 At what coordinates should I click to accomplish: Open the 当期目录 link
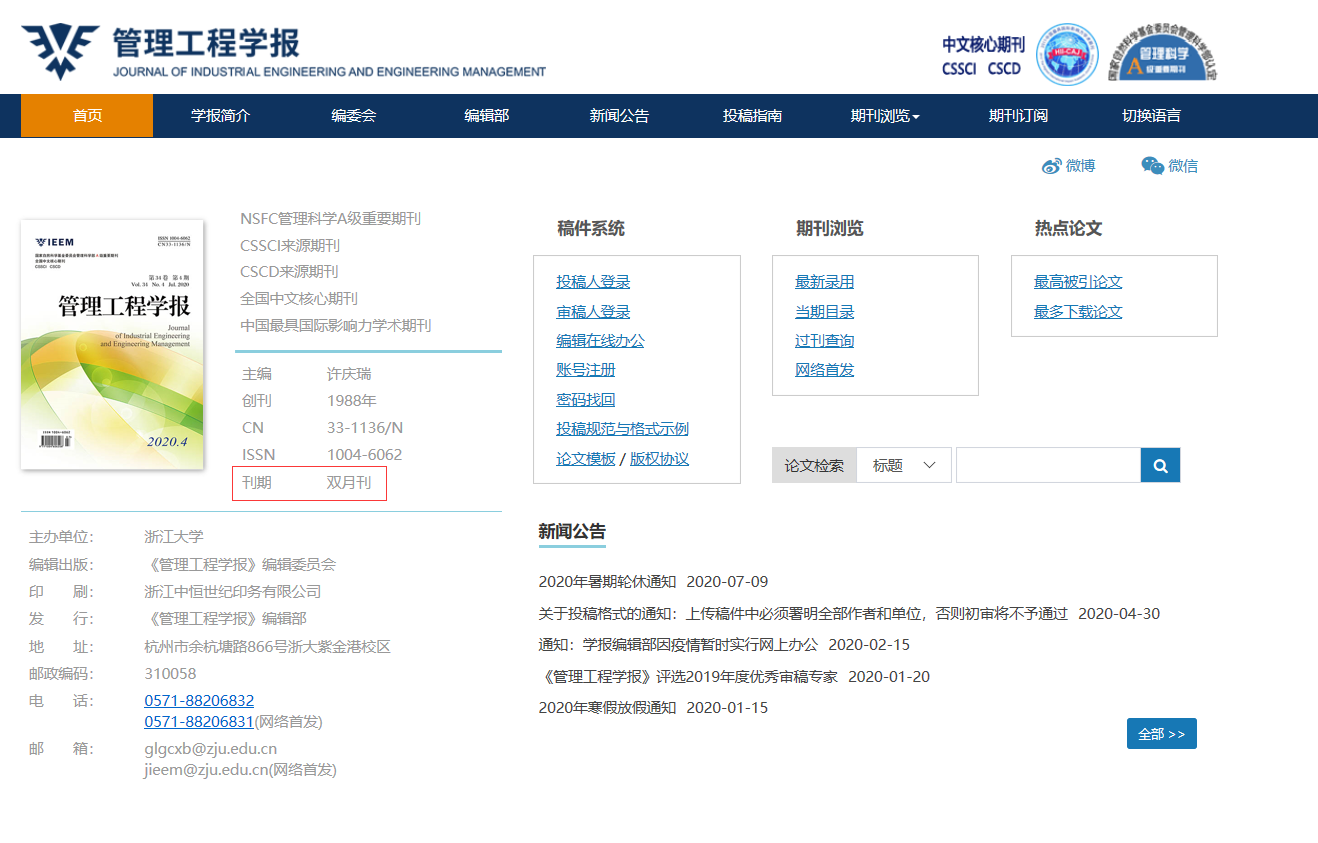pyautogui.click(x=824, y=312)
